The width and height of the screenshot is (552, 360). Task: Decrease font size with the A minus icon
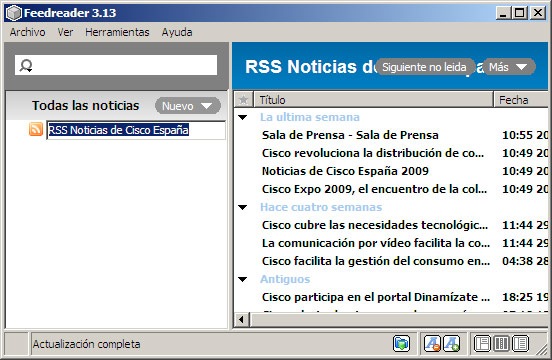tap(432, 343)
